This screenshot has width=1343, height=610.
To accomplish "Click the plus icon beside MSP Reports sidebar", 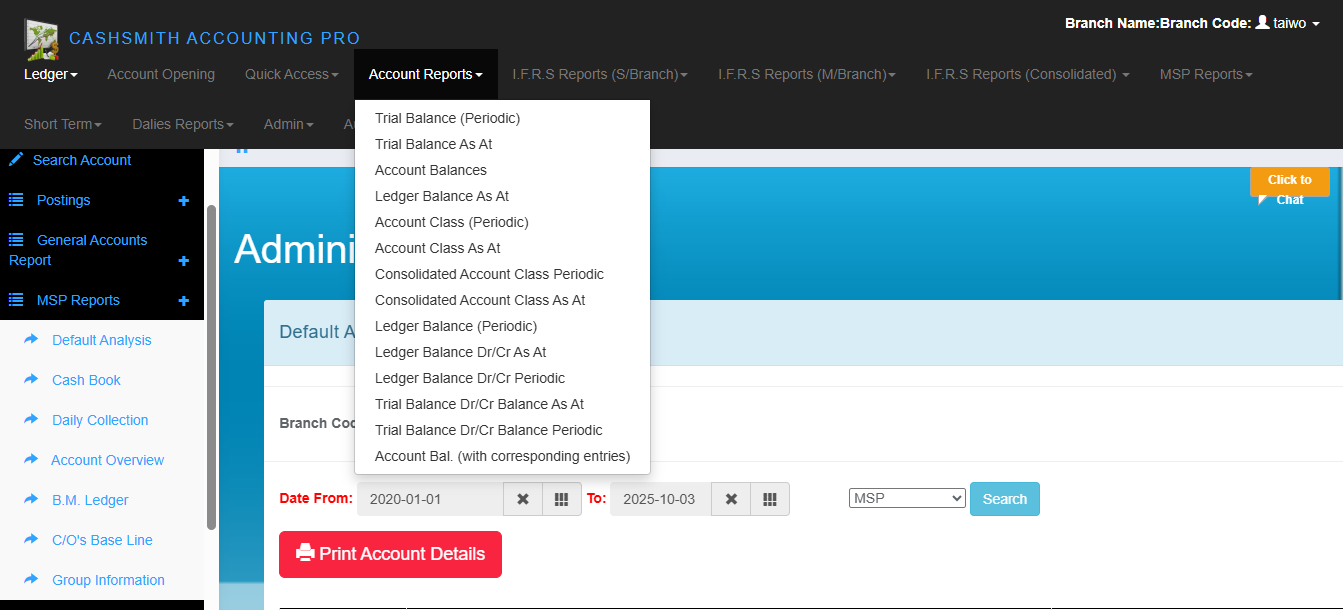I will (x=183, y=301).
